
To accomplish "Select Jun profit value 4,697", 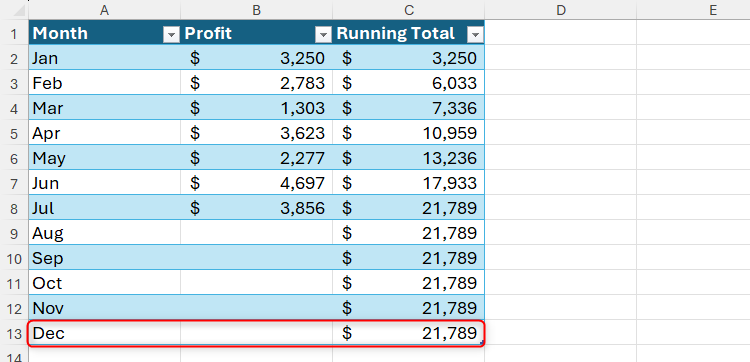I will pyautogui.click(x=256, y=183).
